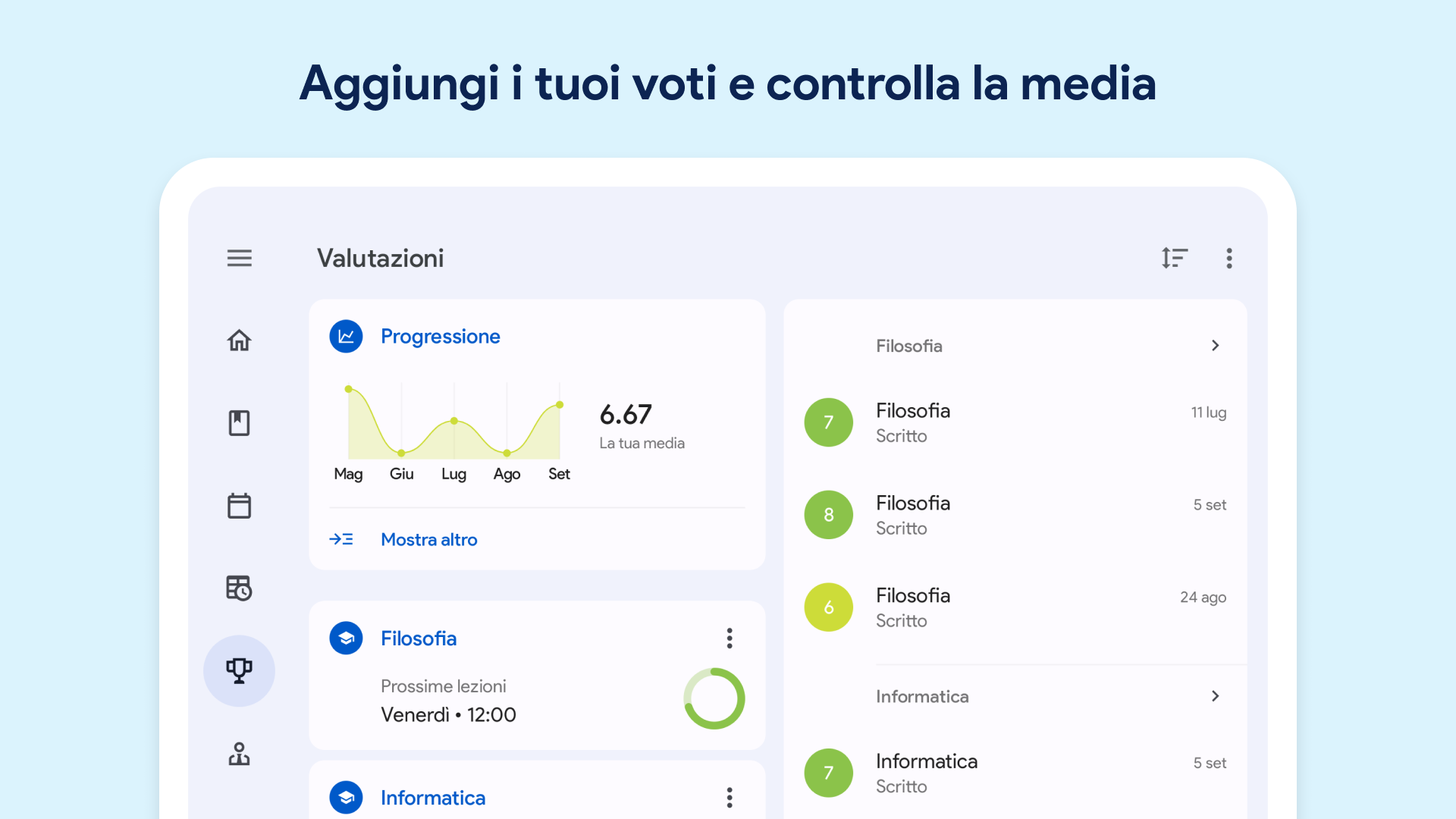Viewport: 1456px width, 819px height.
Task: Go to the Home sidebar icon
Action: [239, 340]
